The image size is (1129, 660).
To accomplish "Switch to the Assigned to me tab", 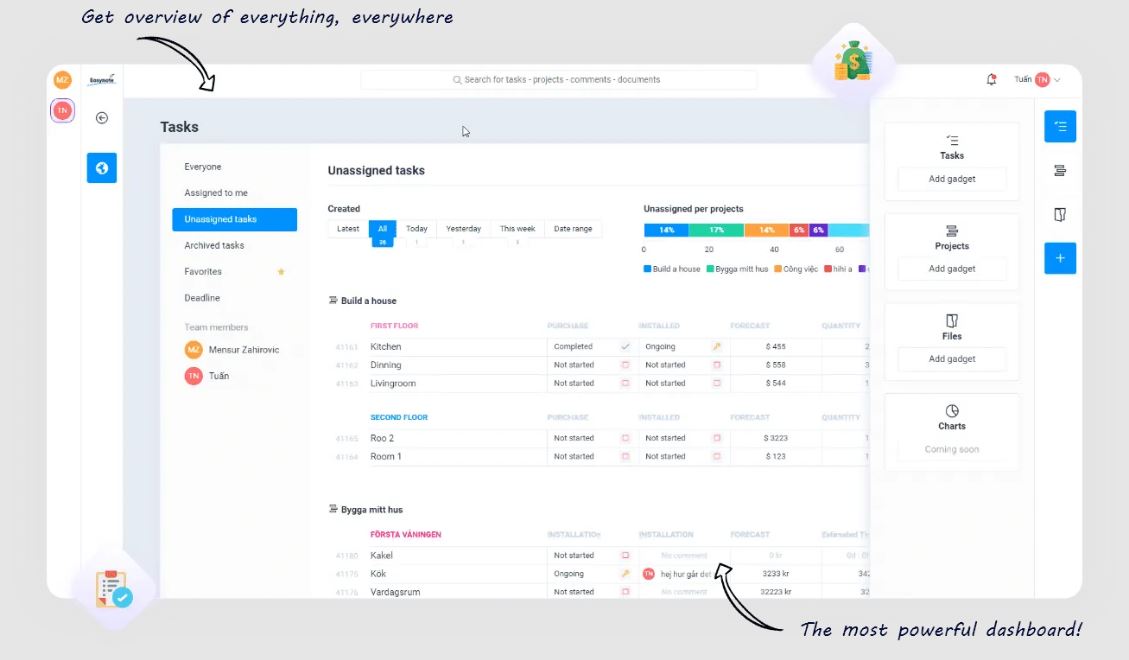I will (x=215, y=192).
